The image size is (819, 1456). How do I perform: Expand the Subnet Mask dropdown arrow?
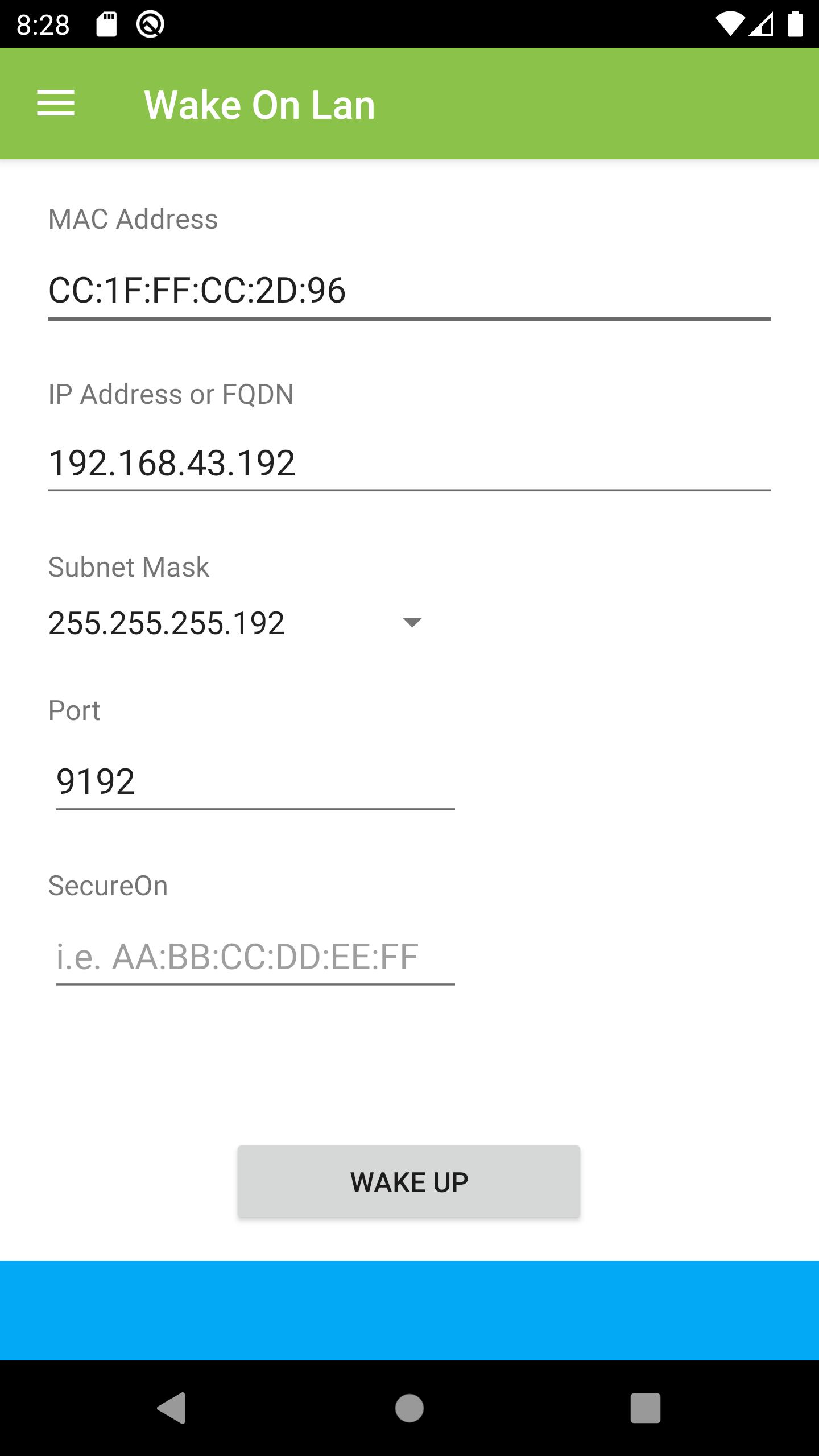coord(412,622)
